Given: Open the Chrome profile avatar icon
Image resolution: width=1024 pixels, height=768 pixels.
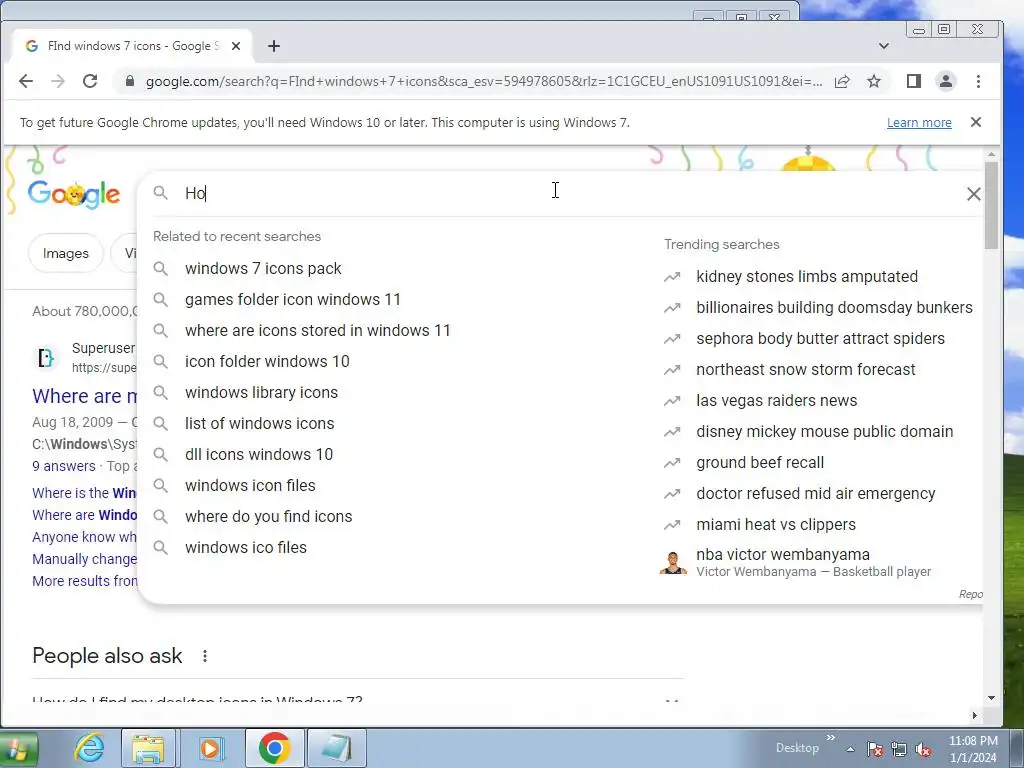Looking at the screenshot, I should pos(946,81).
